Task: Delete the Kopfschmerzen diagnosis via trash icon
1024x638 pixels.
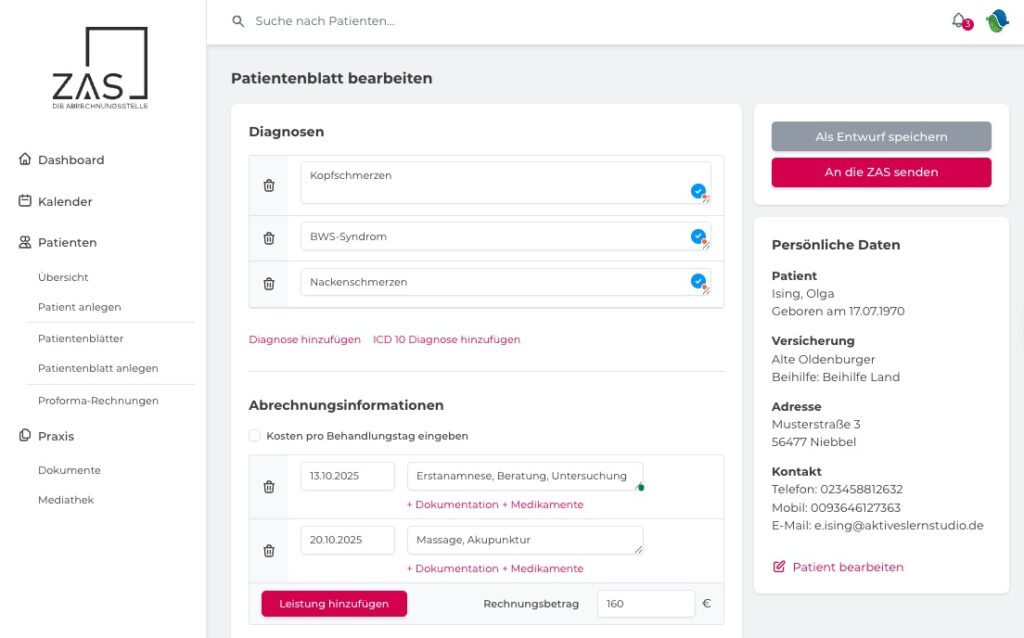Action: tap(268, 184)
